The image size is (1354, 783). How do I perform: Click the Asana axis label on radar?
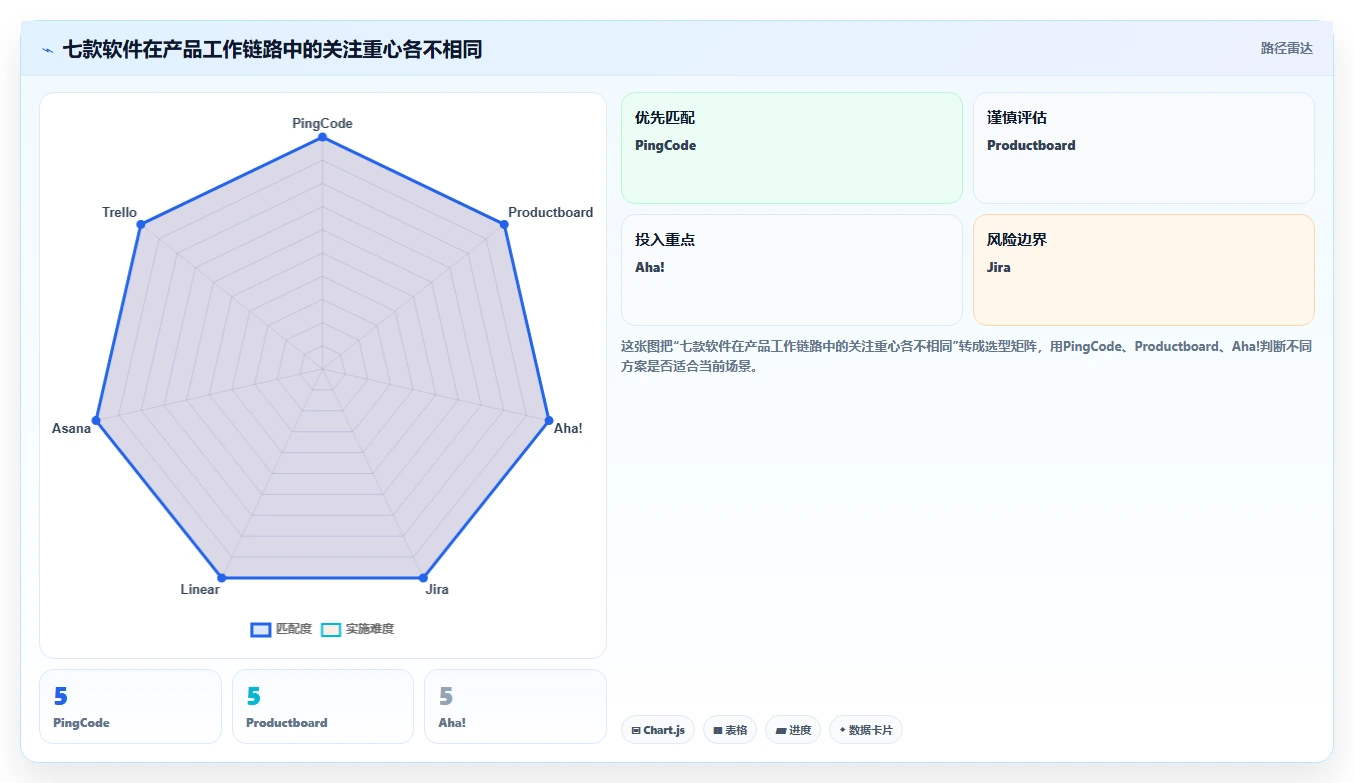click(x=71, y=428)
